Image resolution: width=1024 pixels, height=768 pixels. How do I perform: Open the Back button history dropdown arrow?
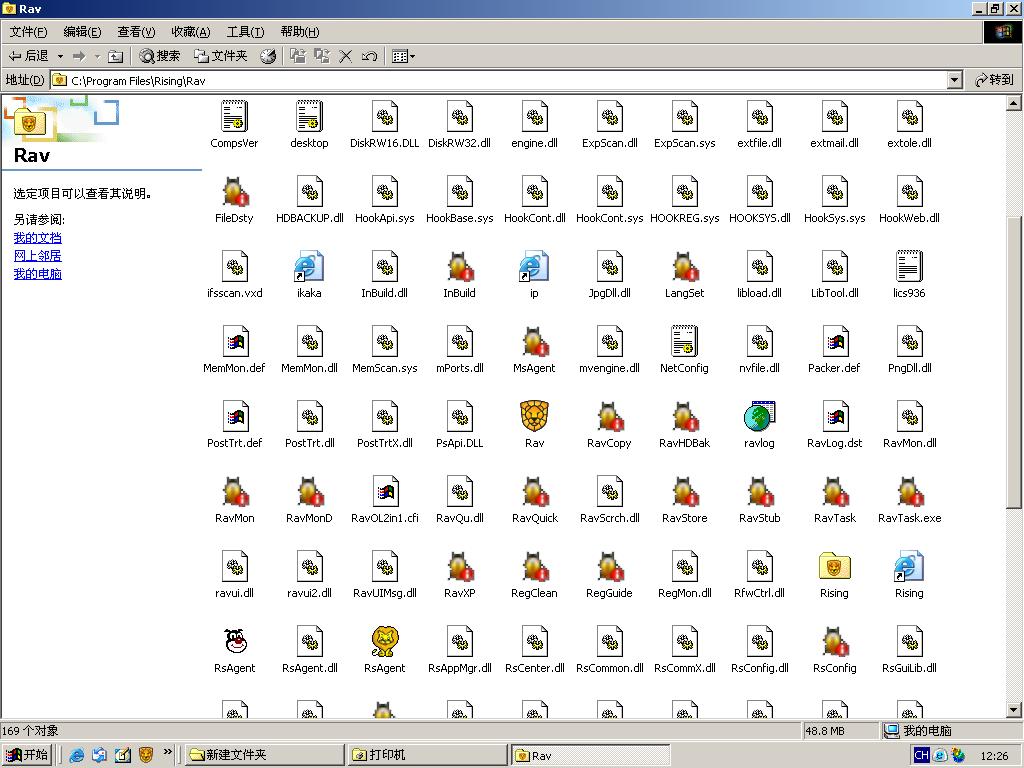coord(60,56)
